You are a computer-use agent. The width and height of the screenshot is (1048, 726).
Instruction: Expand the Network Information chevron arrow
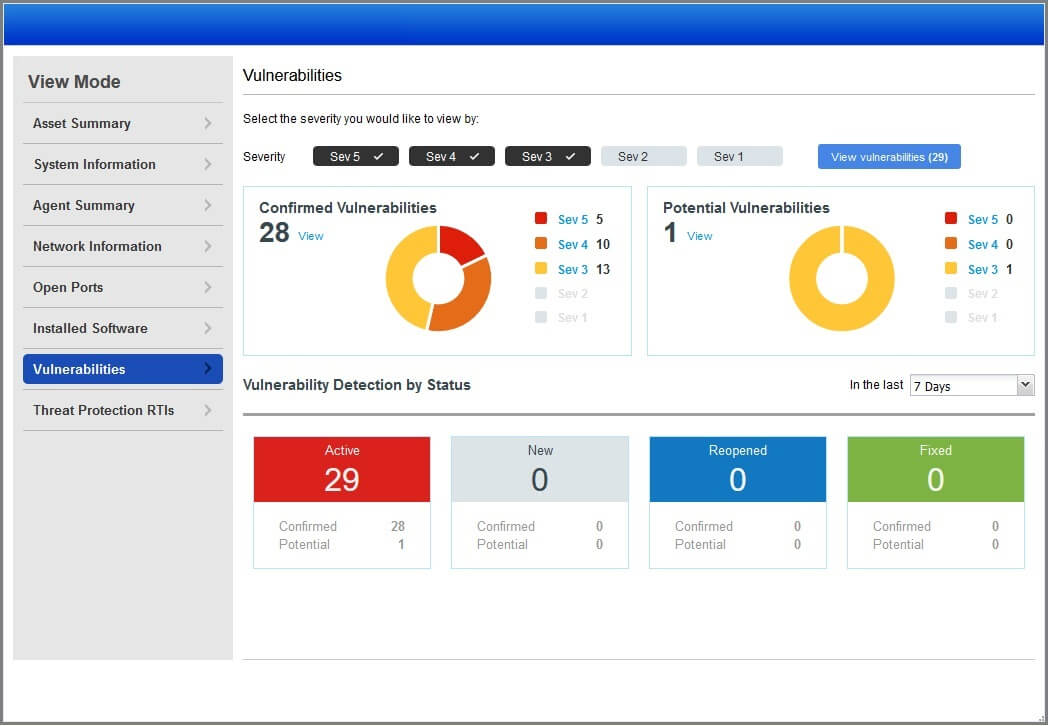(208, 246)
